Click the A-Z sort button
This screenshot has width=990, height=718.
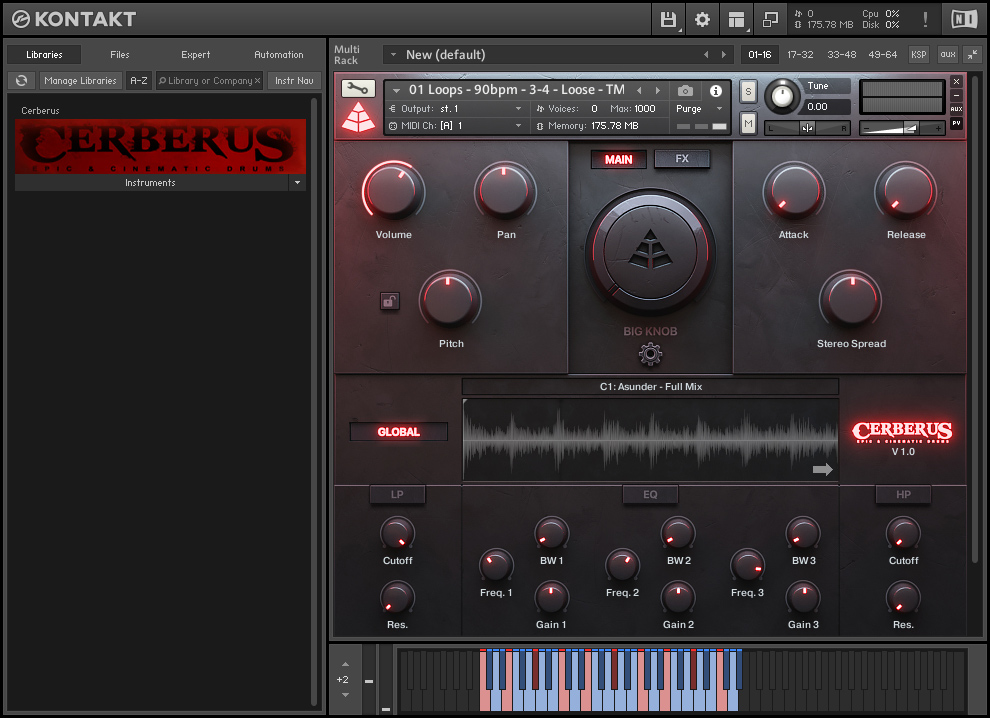[x=138, y=81]
